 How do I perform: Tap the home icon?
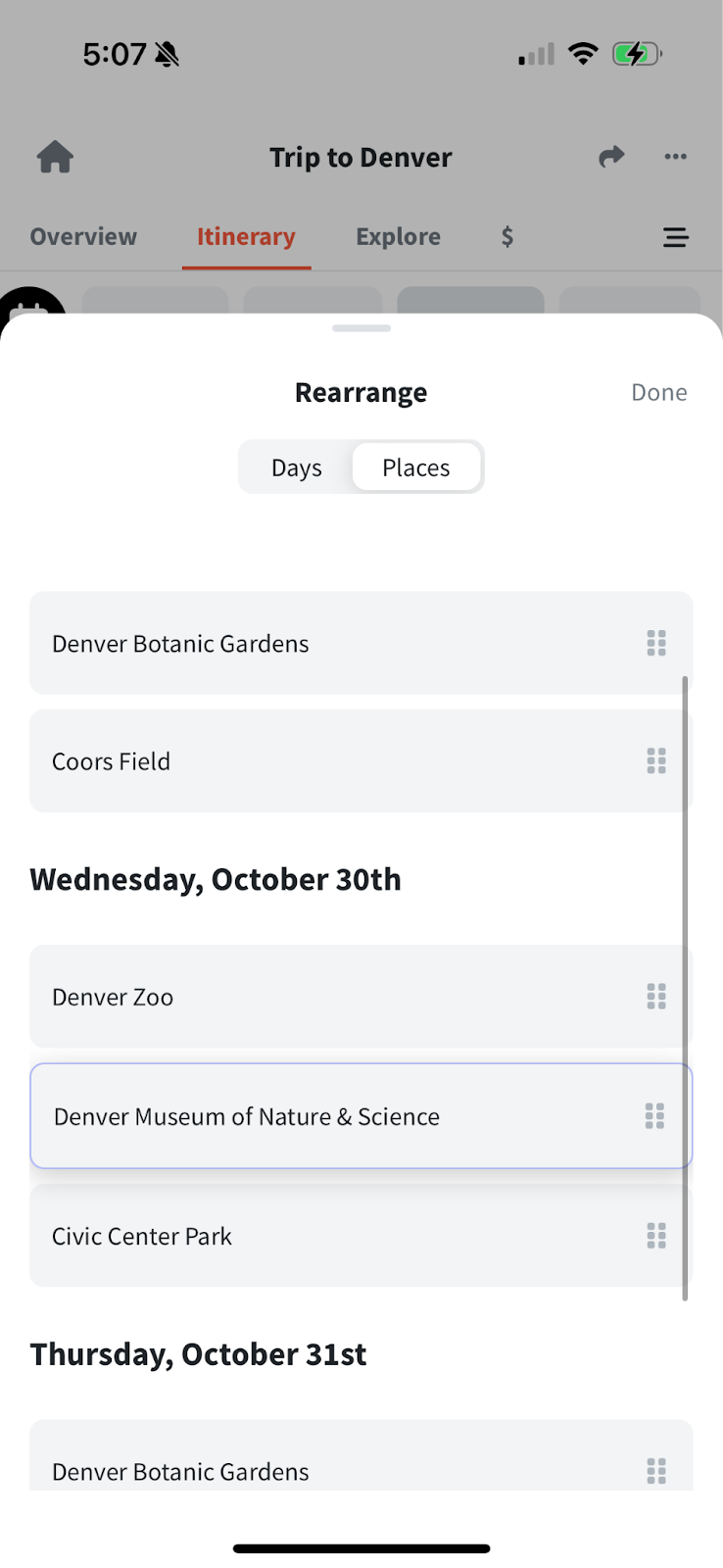point(56,157)
